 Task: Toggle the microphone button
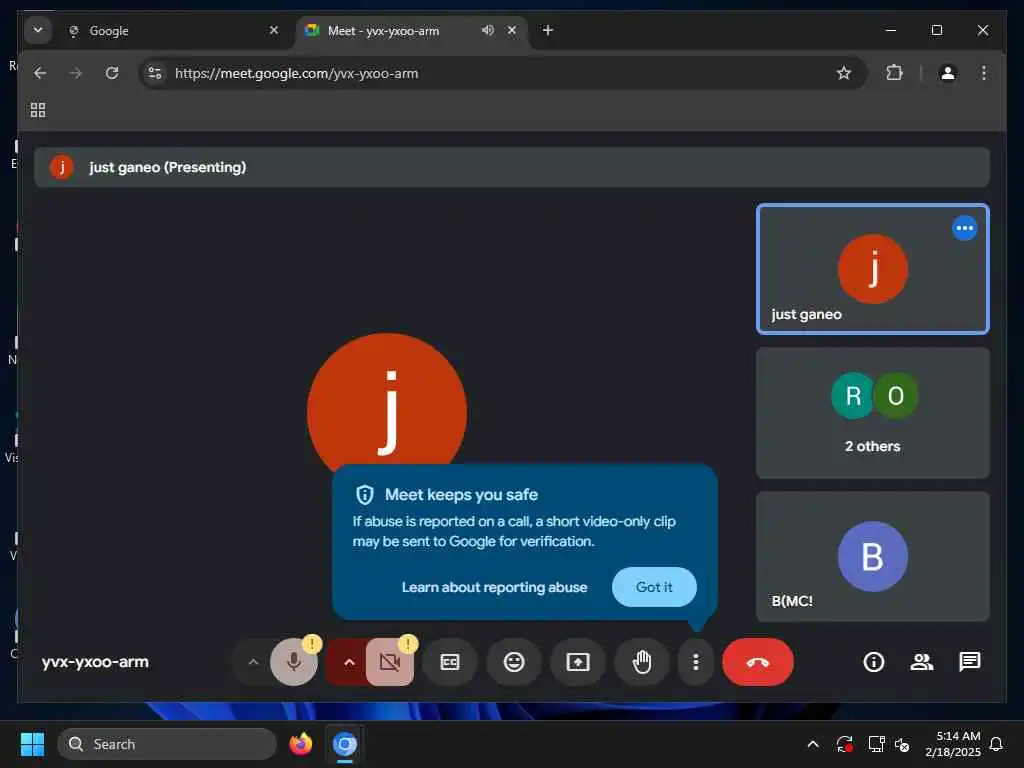294,662
